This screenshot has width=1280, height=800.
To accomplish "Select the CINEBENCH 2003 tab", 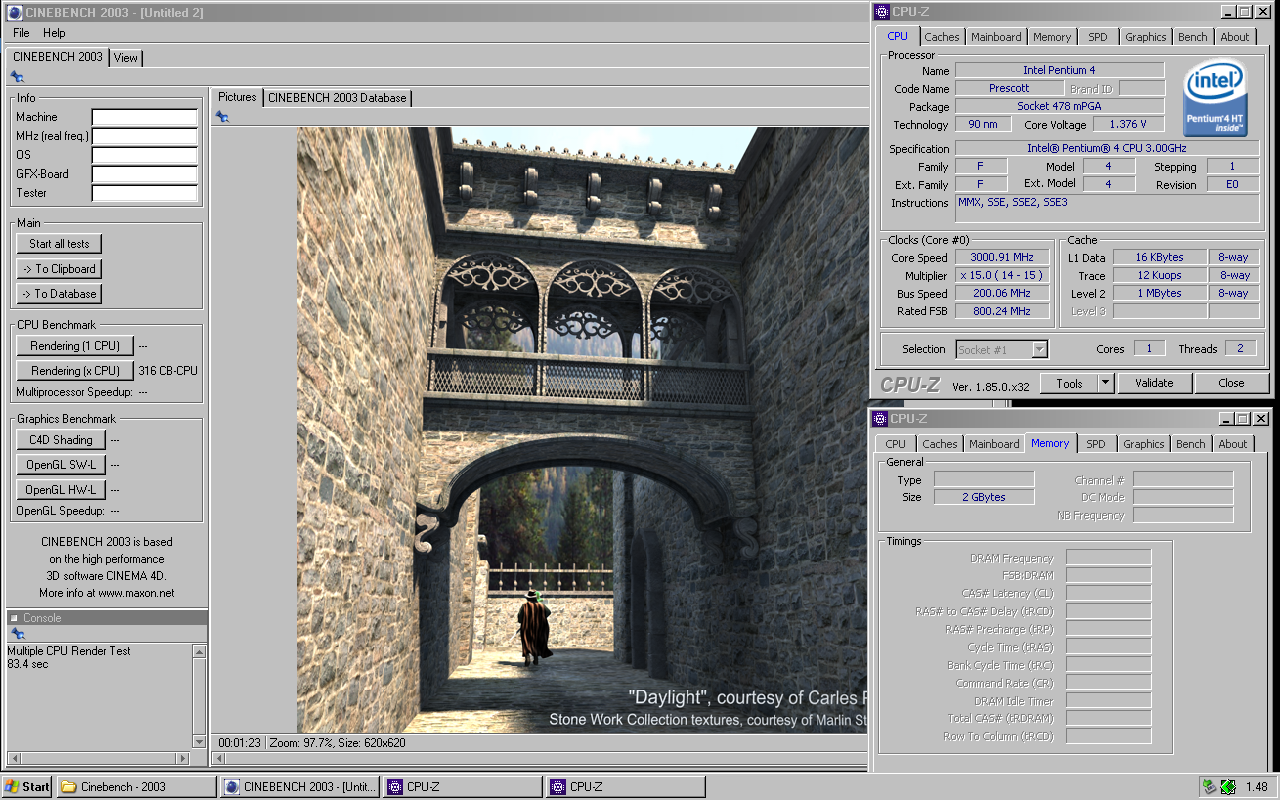I will [58, 57].
